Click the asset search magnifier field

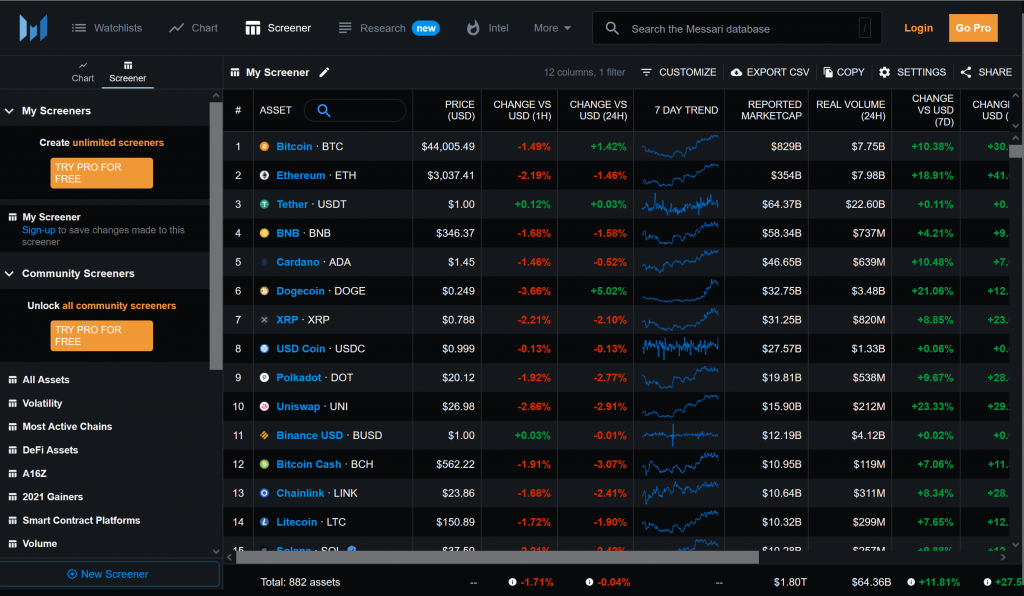point(355,110)
